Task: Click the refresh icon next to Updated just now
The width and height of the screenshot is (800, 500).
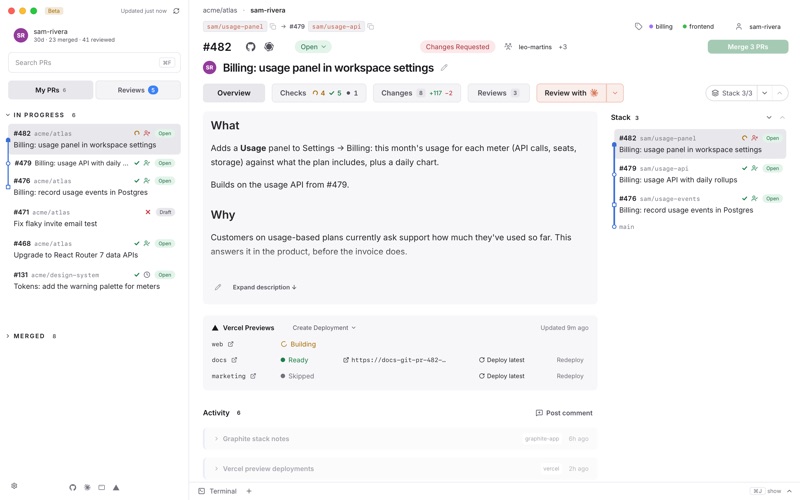Action: tap(176, 11)
